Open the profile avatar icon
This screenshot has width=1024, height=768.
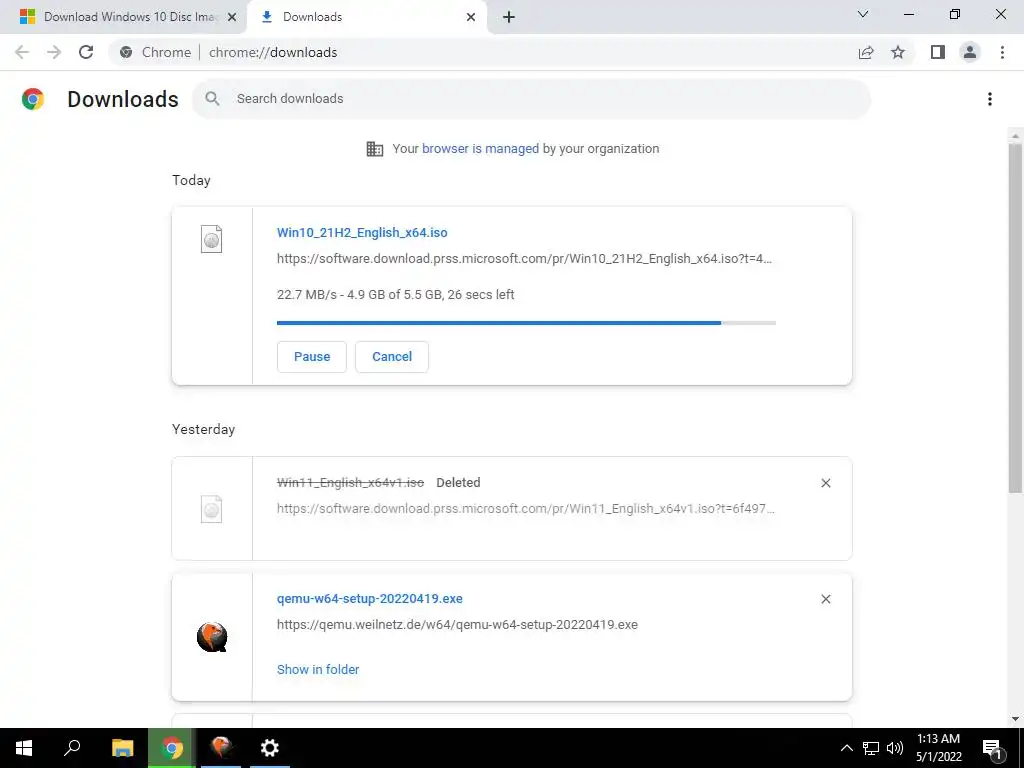(970, 52)
